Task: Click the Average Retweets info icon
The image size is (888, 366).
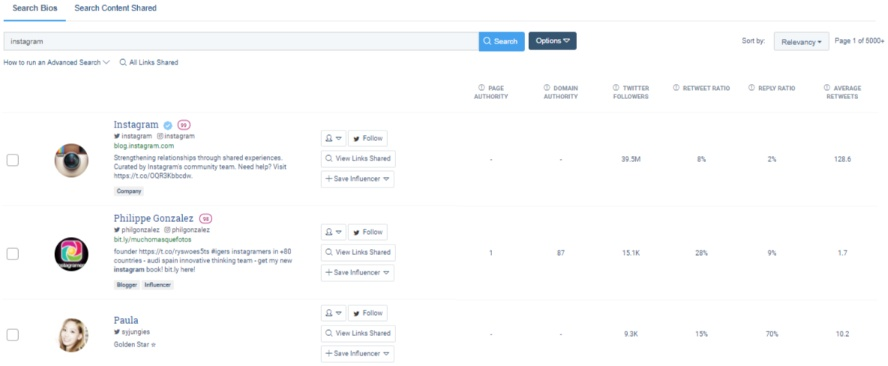Action: pos(827,88)
